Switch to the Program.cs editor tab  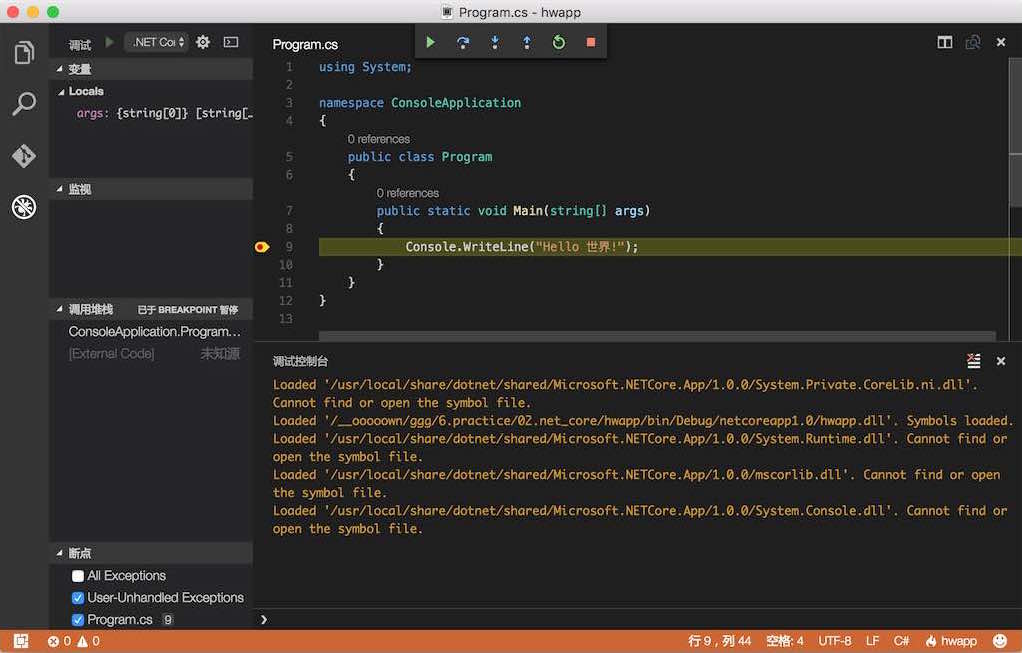coord(305,44)
